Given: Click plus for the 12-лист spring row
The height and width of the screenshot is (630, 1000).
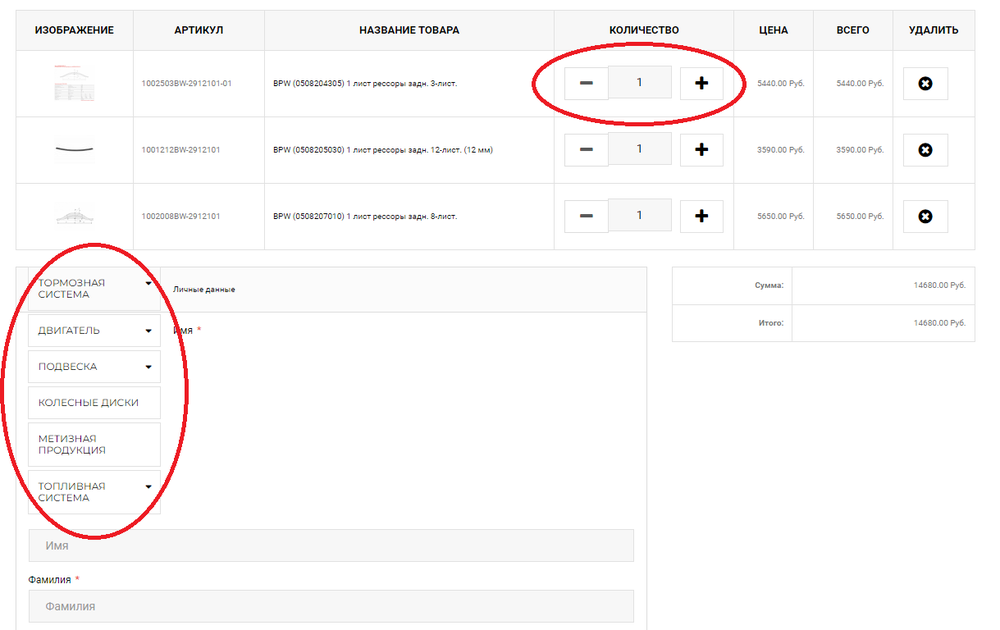Looking at the screenshot, I should tap(701, 150).
